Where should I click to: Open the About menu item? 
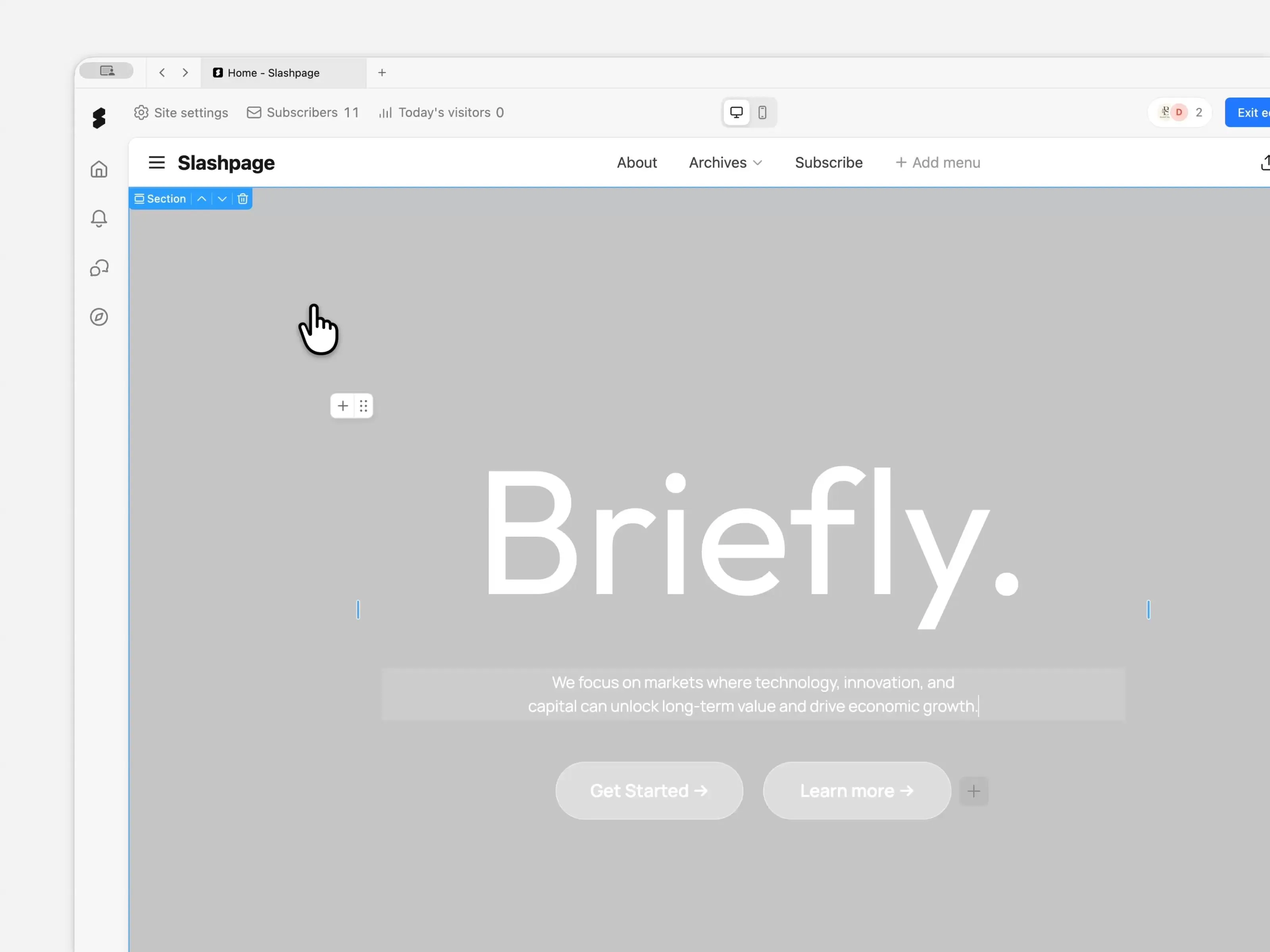(x=637, y=163)
